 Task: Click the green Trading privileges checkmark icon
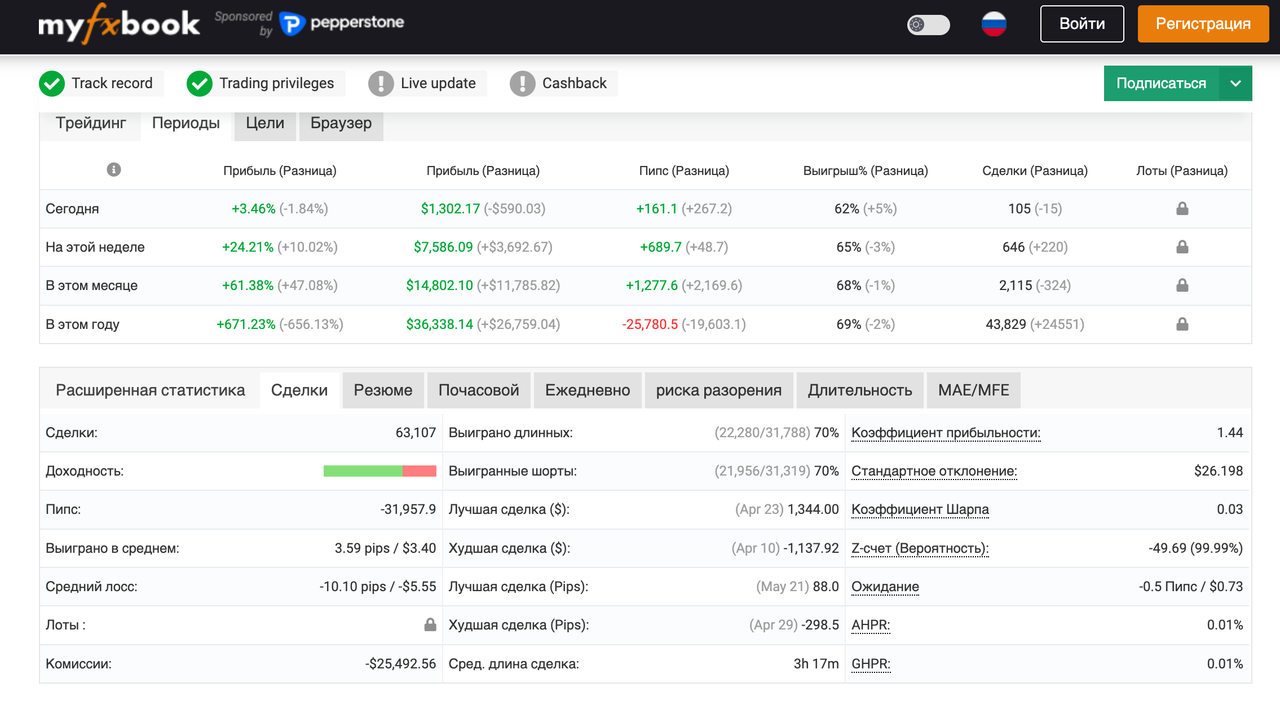click(x=200, y=83)
